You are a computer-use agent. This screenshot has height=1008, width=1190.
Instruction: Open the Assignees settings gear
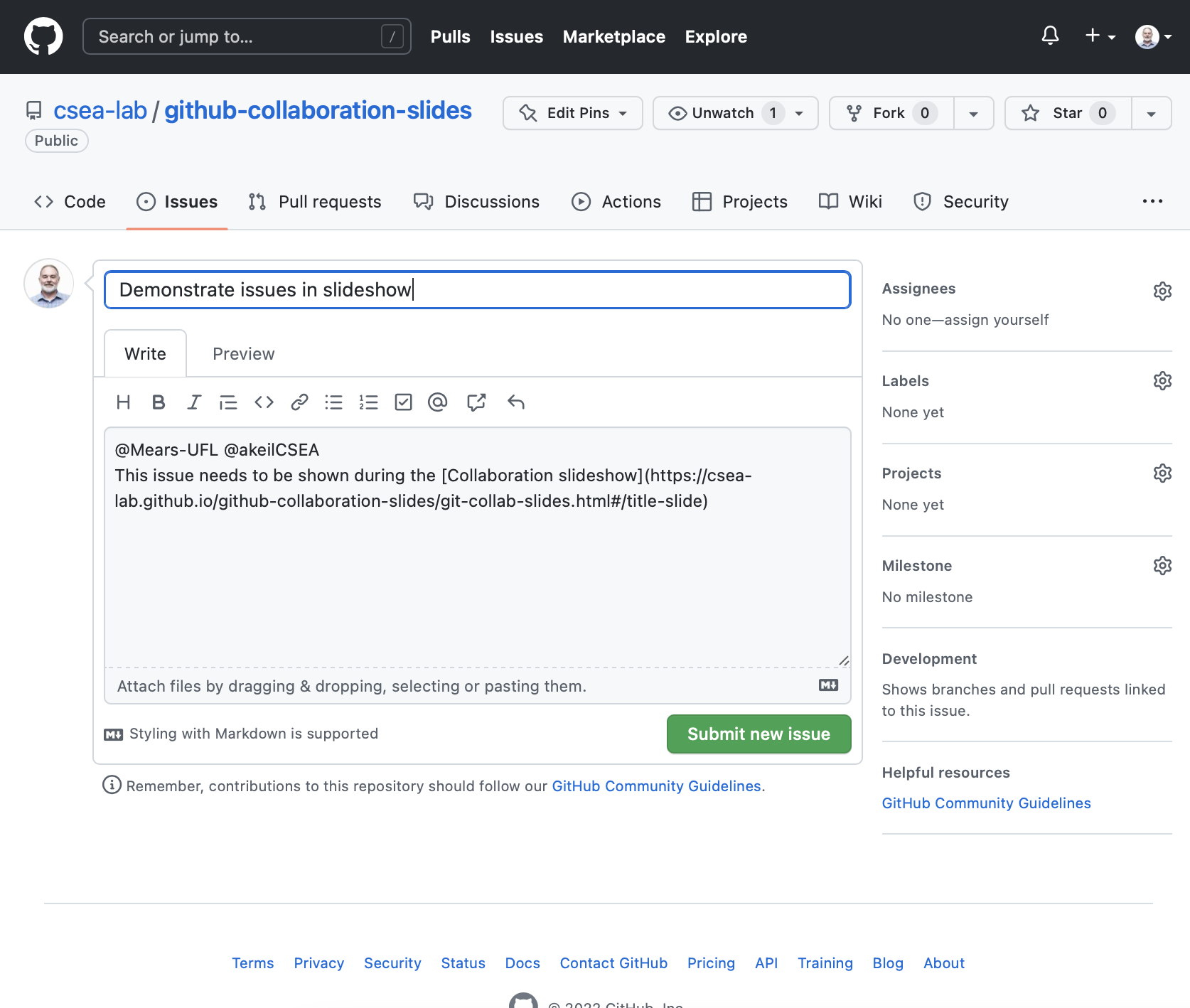(1162, 291)
